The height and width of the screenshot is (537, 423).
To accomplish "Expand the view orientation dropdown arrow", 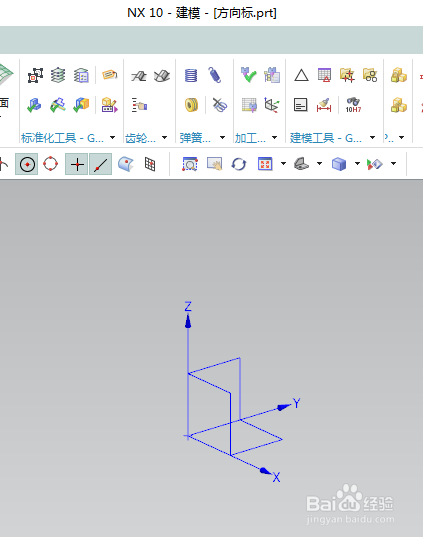I will [x=320, y=164].
